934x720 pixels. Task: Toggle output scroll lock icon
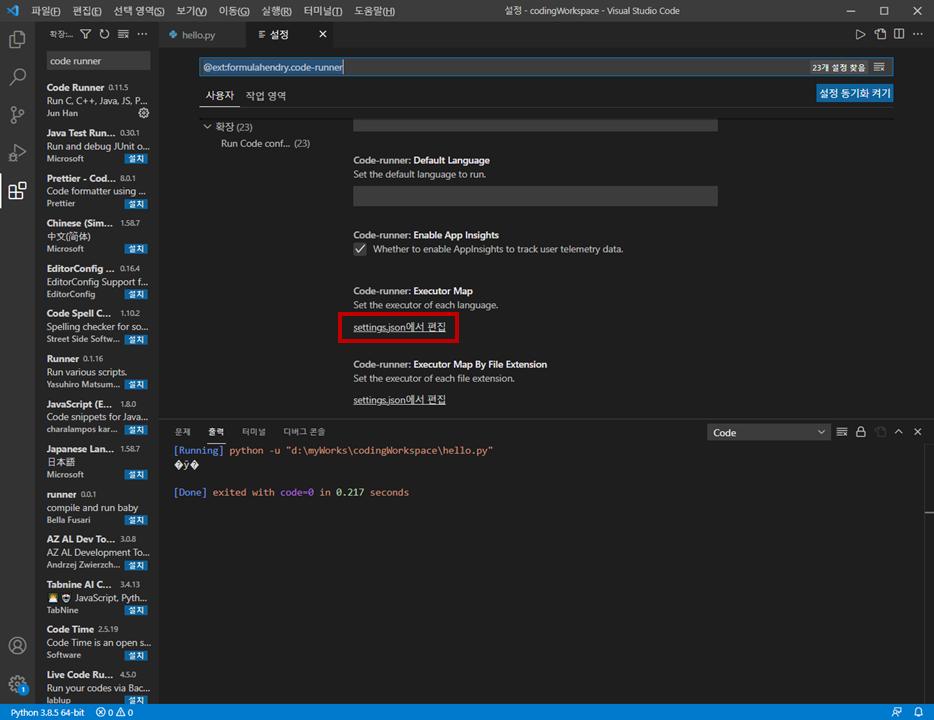(861, 432)
